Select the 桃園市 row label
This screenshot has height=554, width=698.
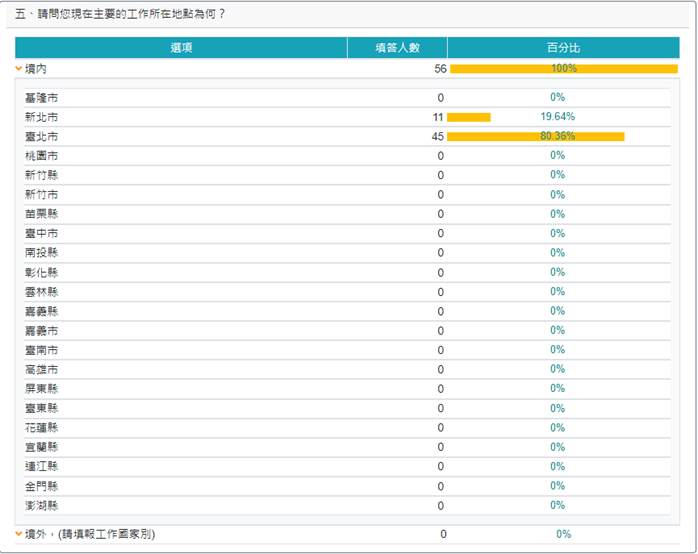click(41, 156)
